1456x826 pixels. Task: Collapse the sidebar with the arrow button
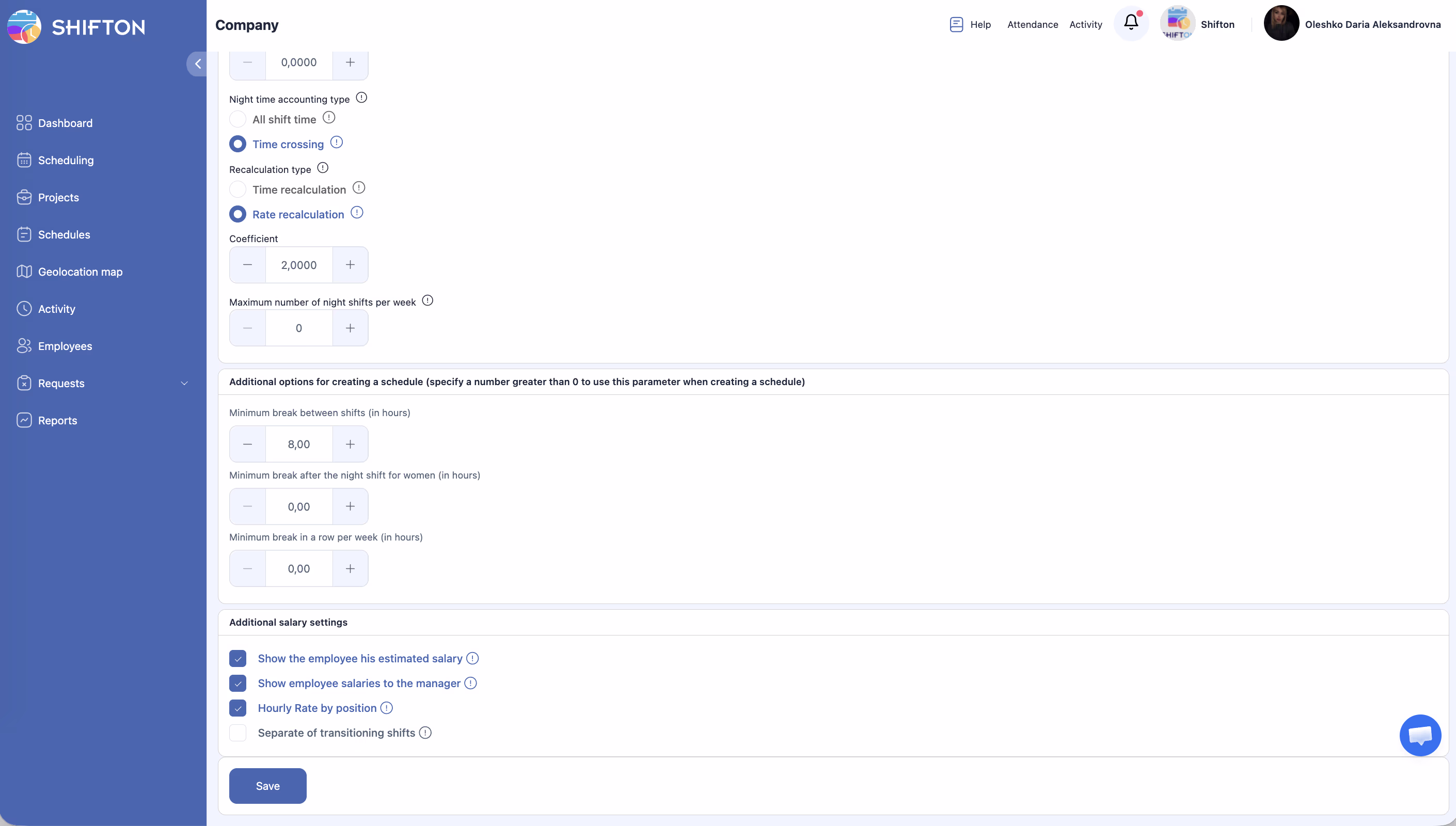pos(197,64)
